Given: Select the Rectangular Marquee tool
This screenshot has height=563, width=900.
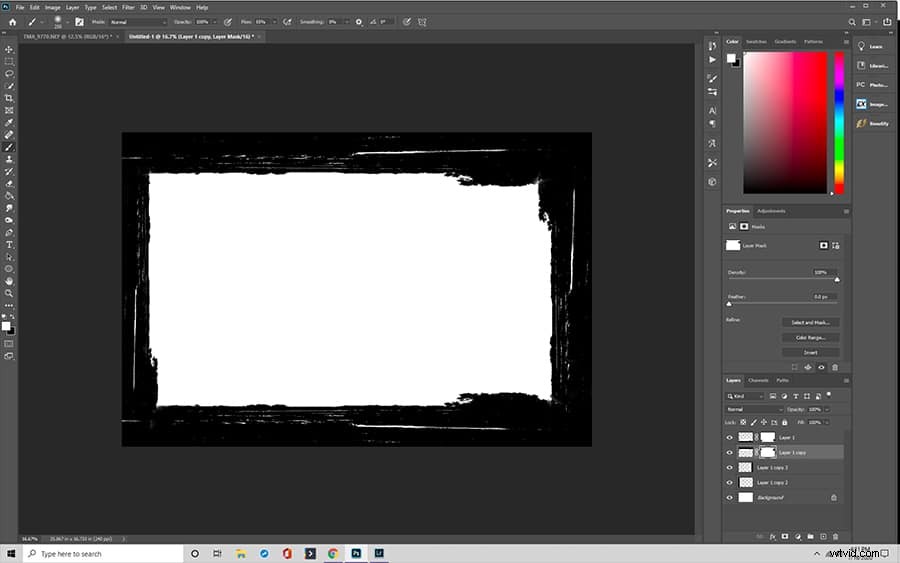Looking at the screenshot, I should (x=9, y=61).
